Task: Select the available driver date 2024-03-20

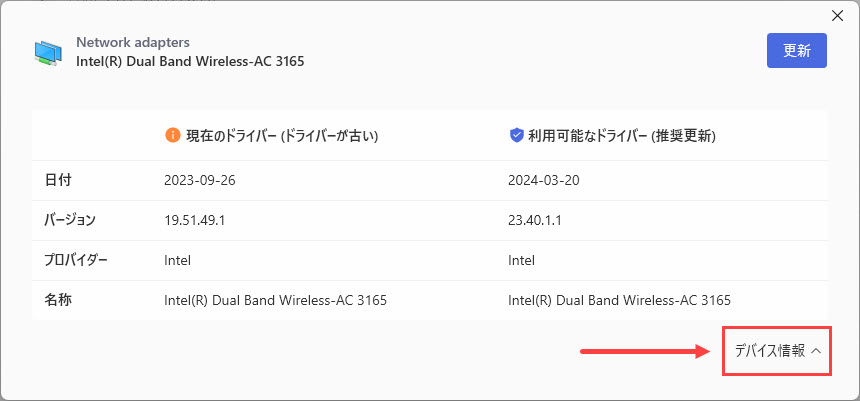Action: [x=544, y=180]
